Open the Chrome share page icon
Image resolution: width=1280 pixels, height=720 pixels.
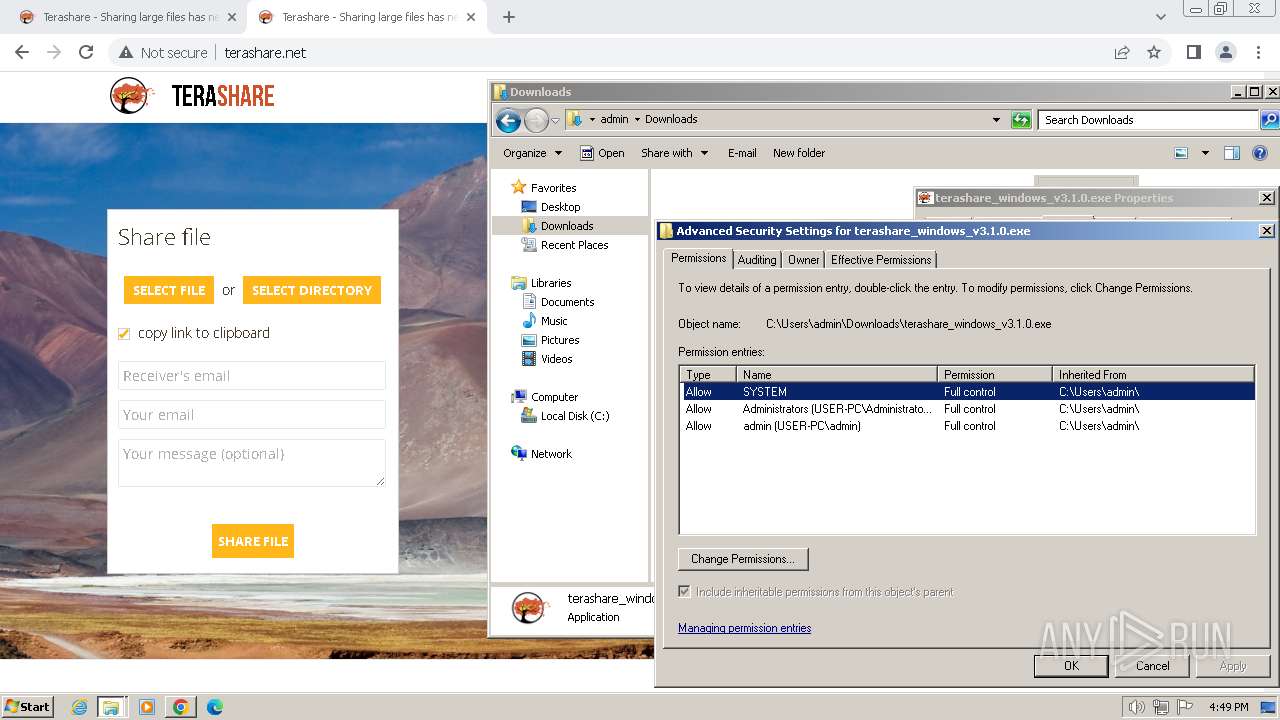tap(1122, 52)
